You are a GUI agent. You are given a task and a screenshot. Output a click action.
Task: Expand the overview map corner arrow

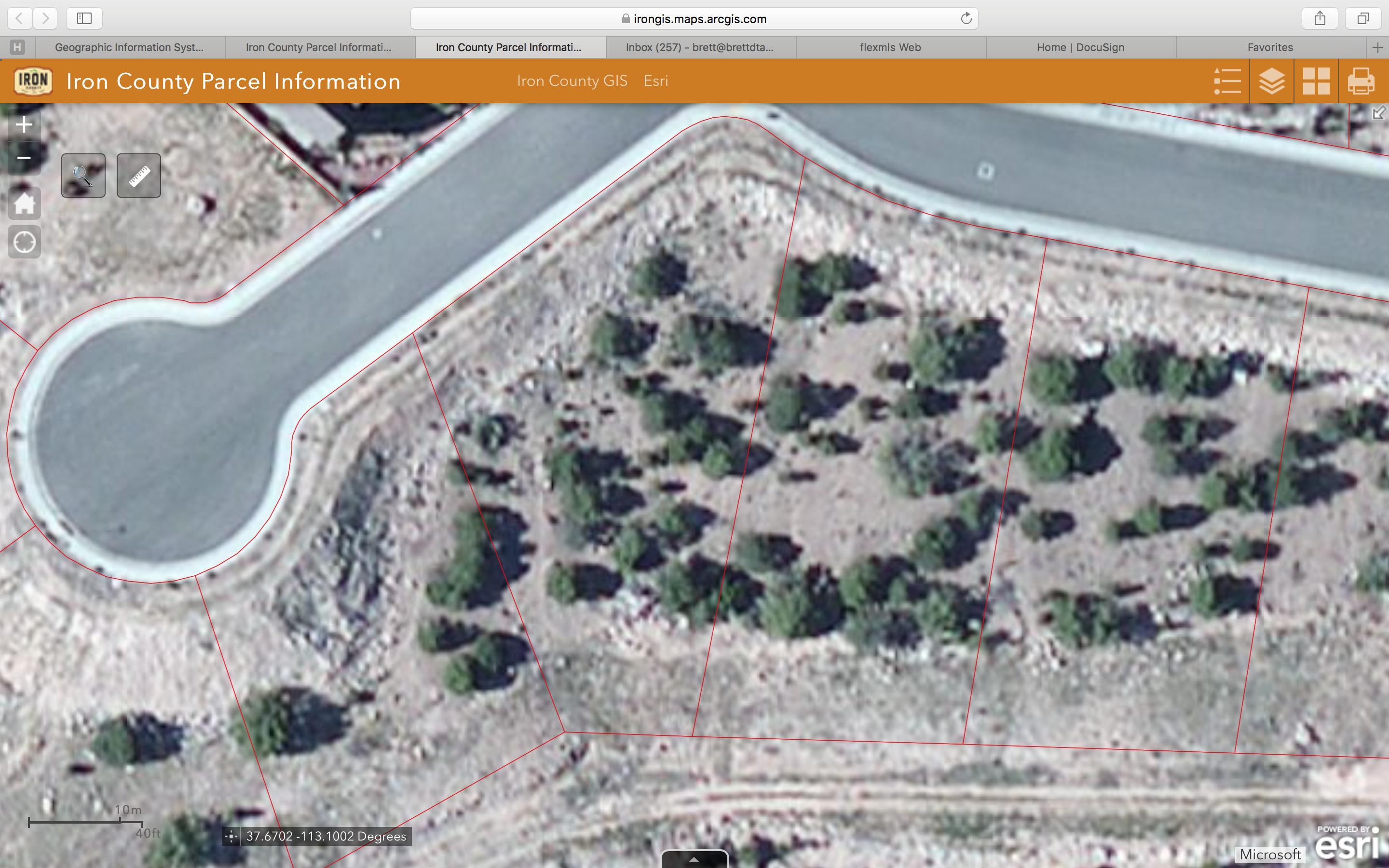point(1379,113)
